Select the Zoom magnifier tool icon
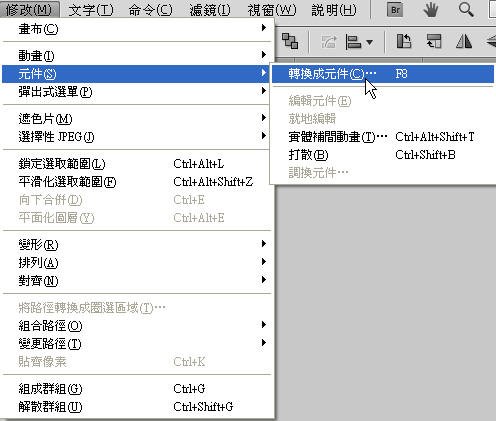496x421 pixels. point(466,10)
